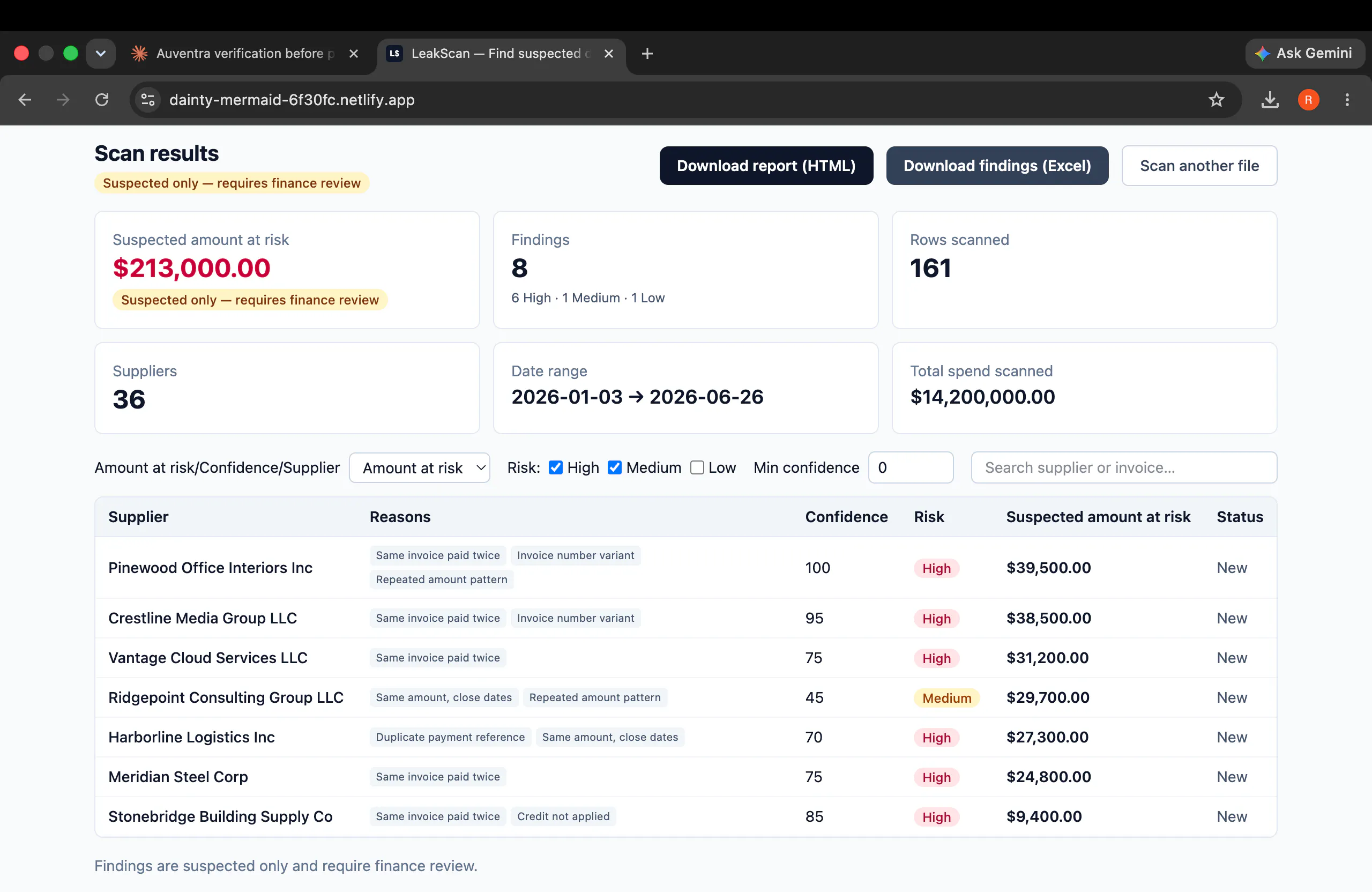Open the Chrome three-dot menu
Image resolution: width=1372 pixels, height=892 pixels.
click(x=1347, y=100)
